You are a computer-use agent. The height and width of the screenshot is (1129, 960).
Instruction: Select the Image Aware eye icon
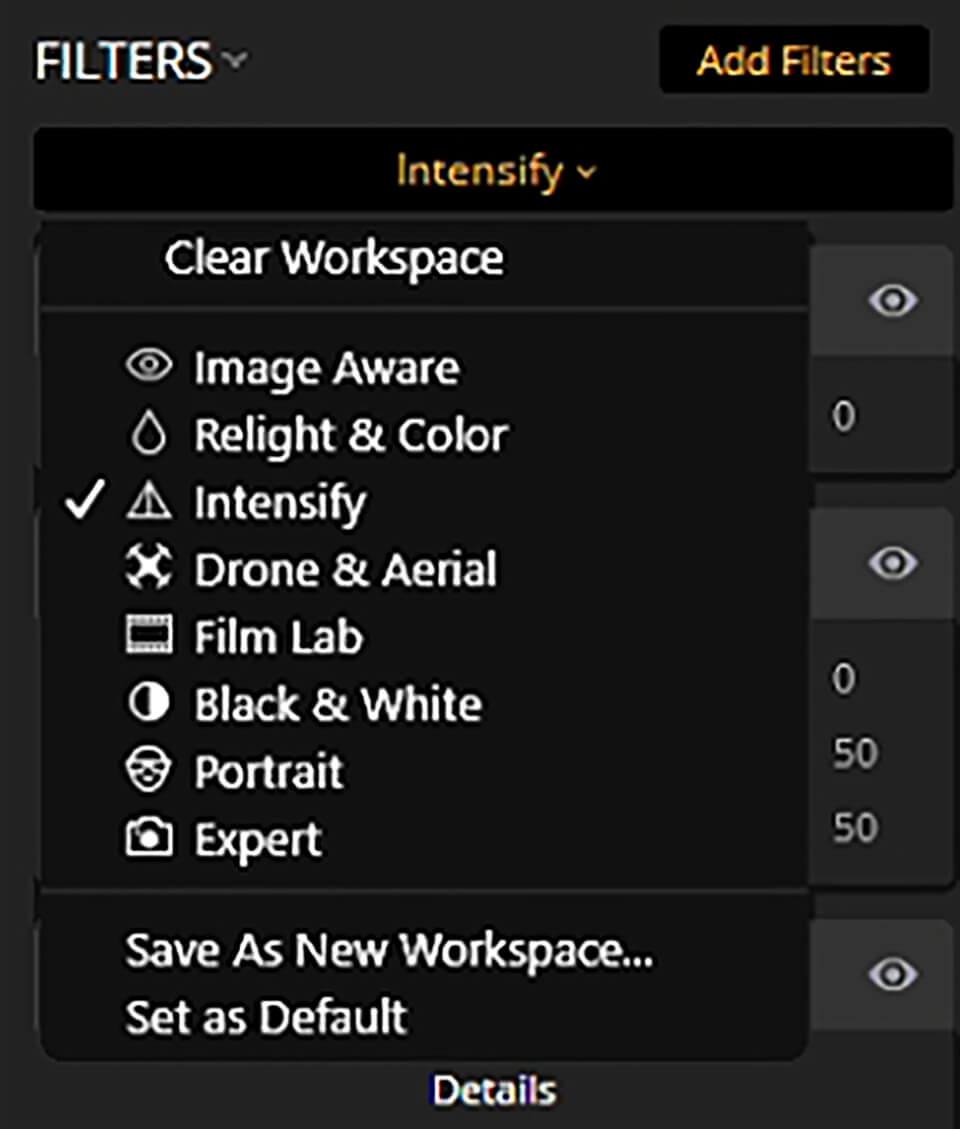point(148,366)
